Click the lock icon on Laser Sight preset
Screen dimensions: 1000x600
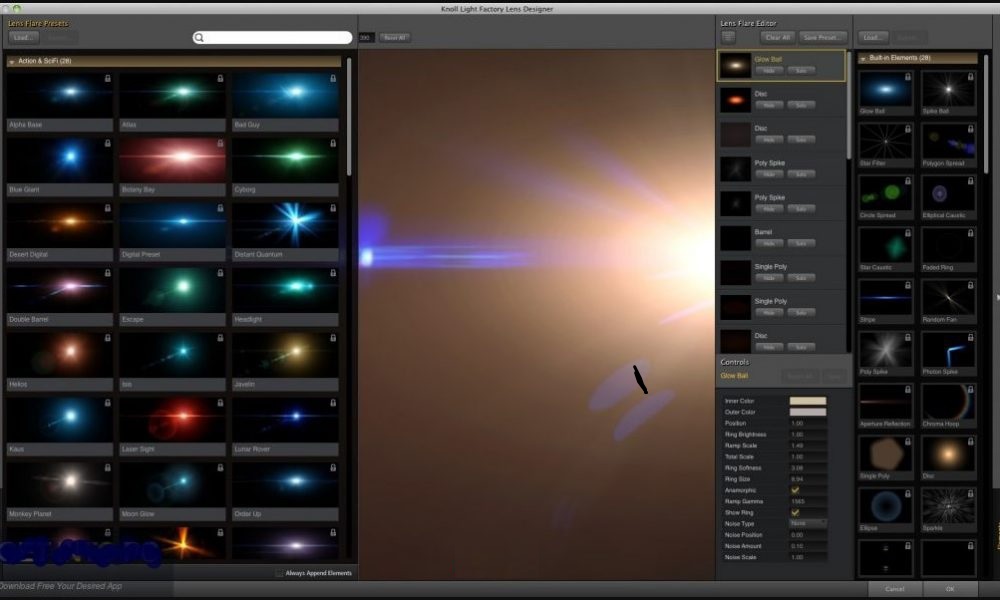click(220, 403)
